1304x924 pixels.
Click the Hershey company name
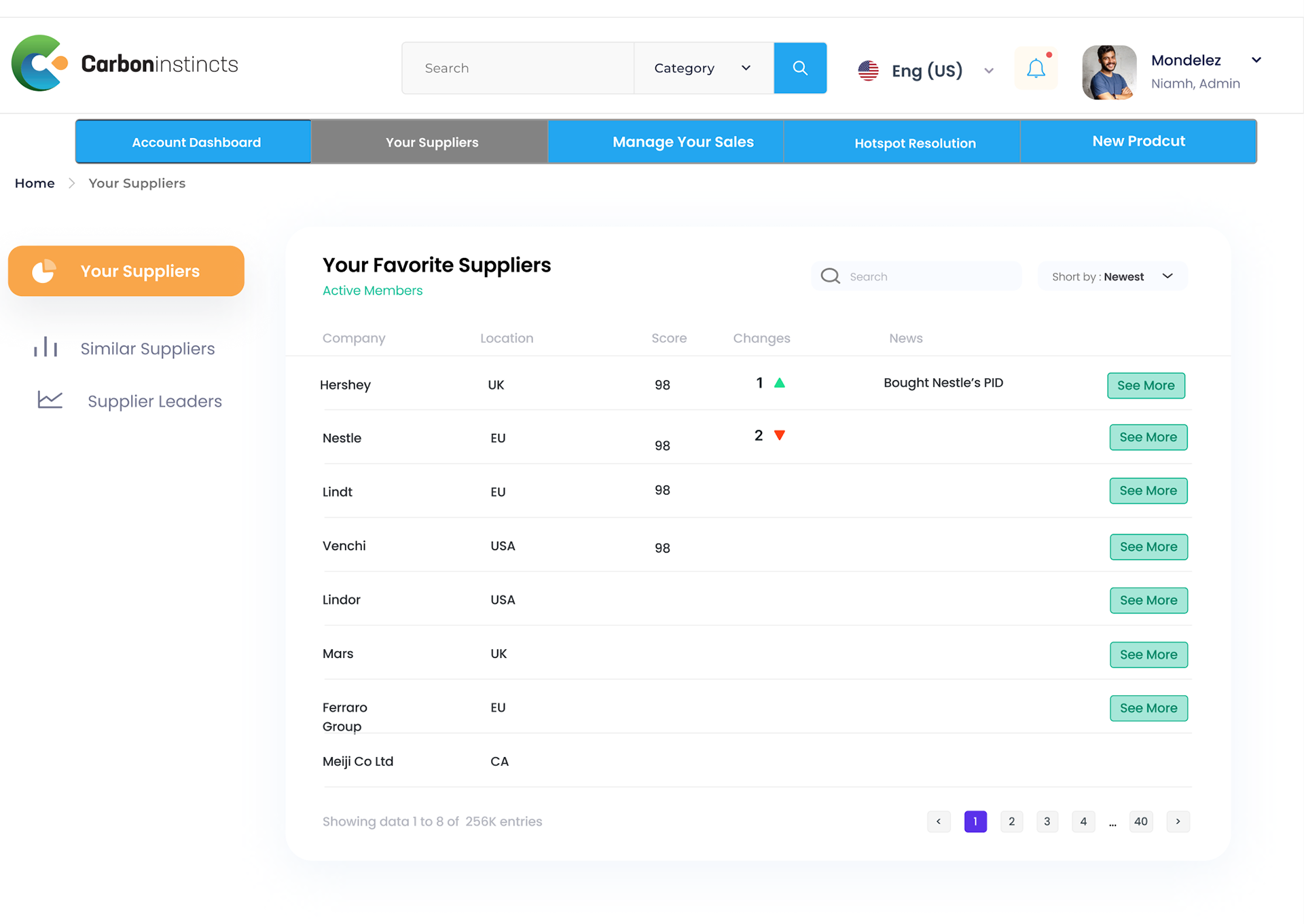pyautogui.click(x=345, y=385)
